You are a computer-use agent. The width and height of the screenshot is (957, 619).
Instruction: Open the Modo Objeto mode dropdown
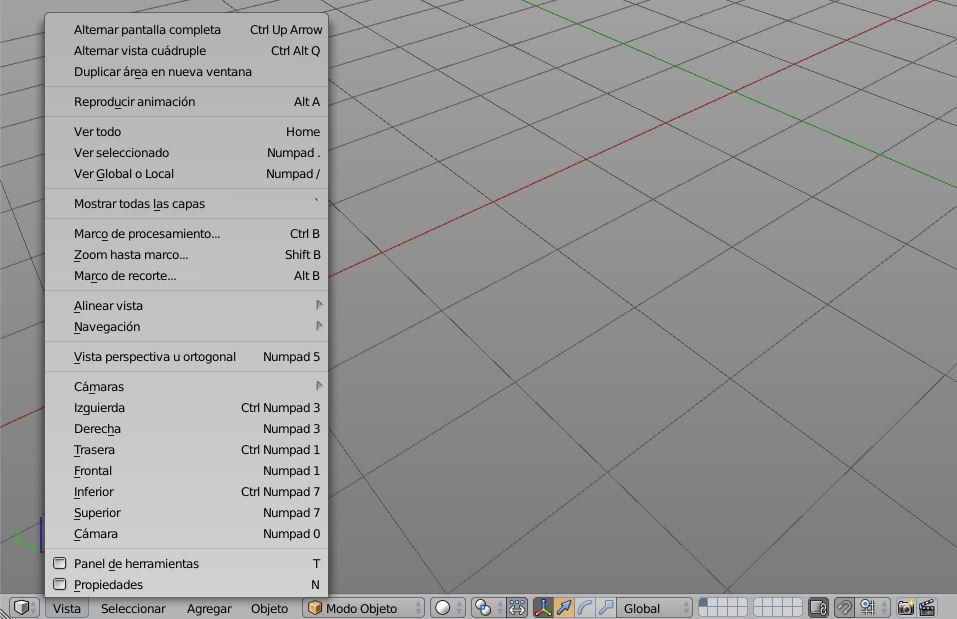364,608
